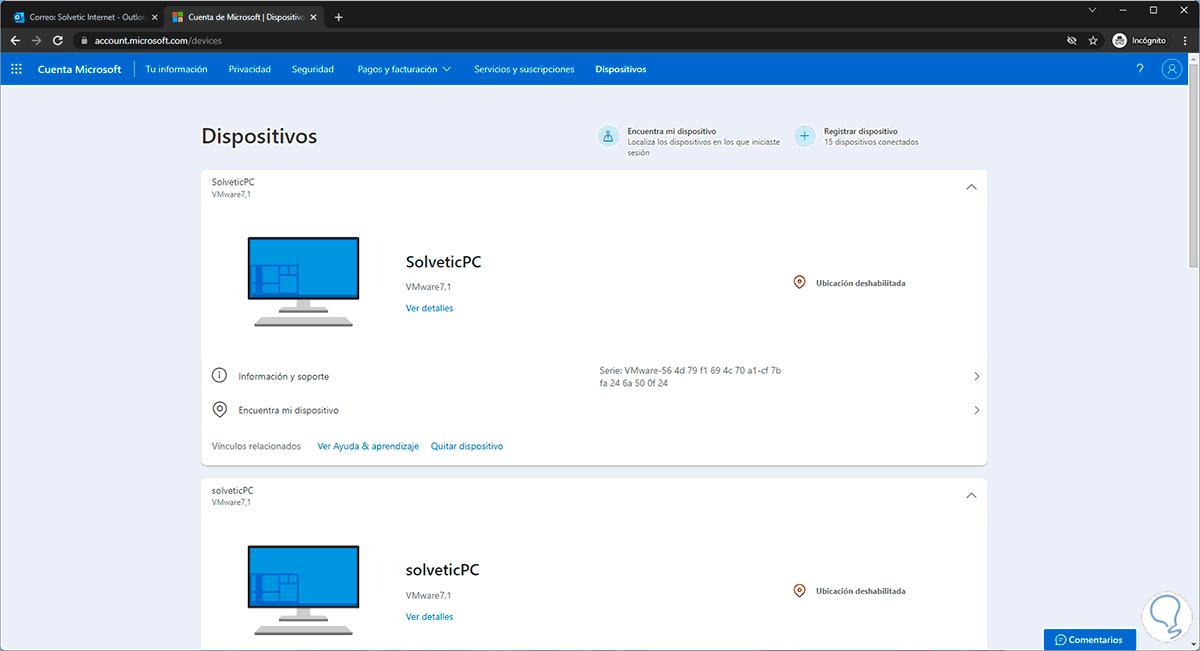The image size is (1200, 651).
Task: Select the Cuenta de Microsoft Dispositivos tab
Action: click(x=245, y=17)
